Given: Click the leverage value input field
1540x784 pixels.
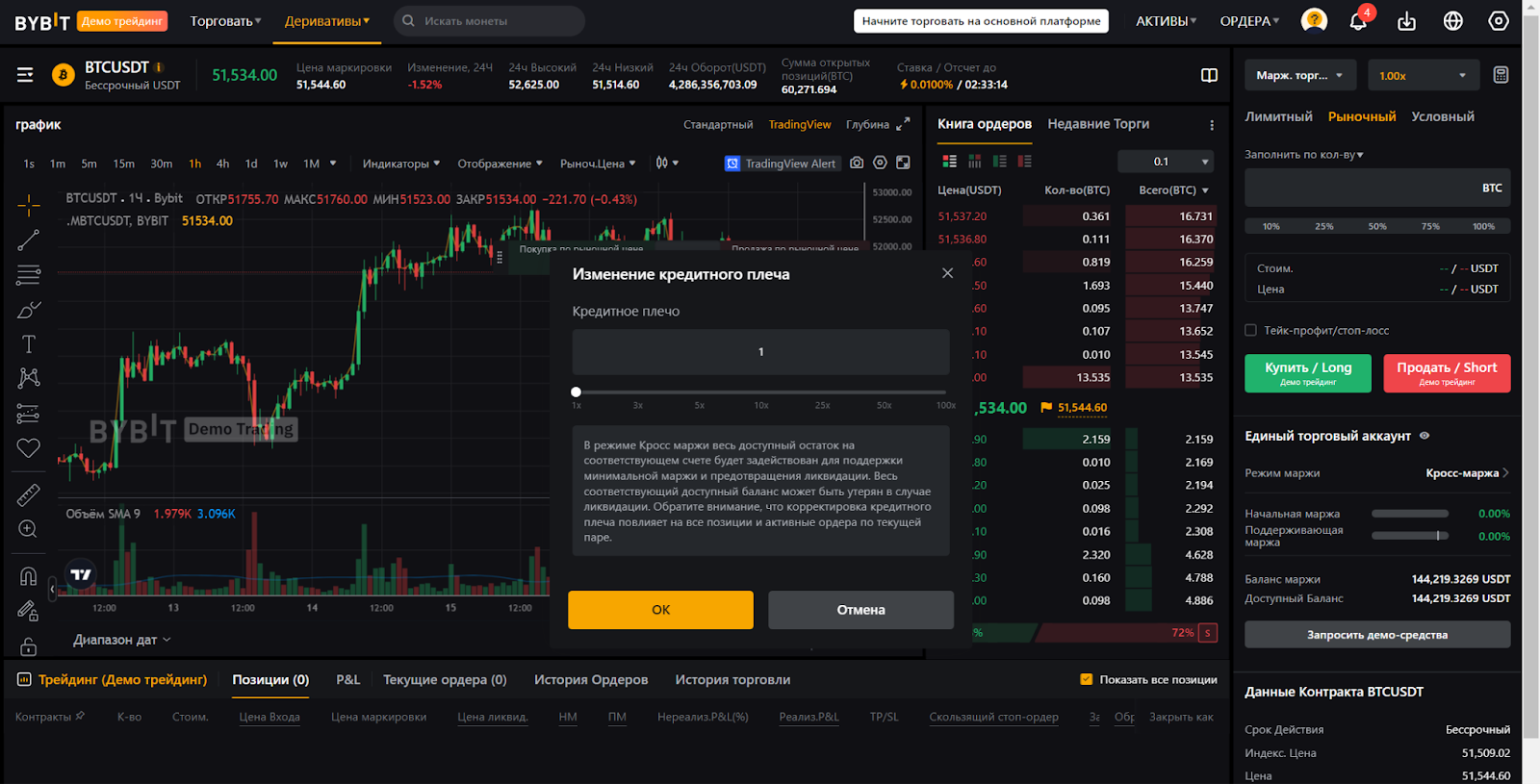Looking at the screenshot, I should 760,352.
